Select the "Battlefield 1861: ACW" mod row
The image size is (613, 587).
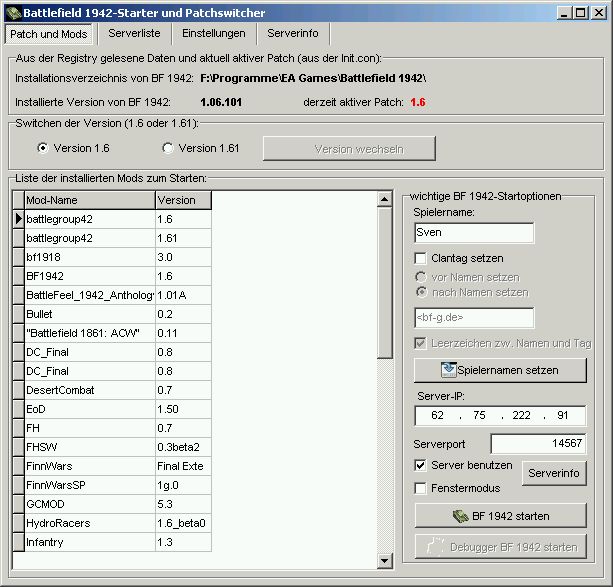[112, 333]
